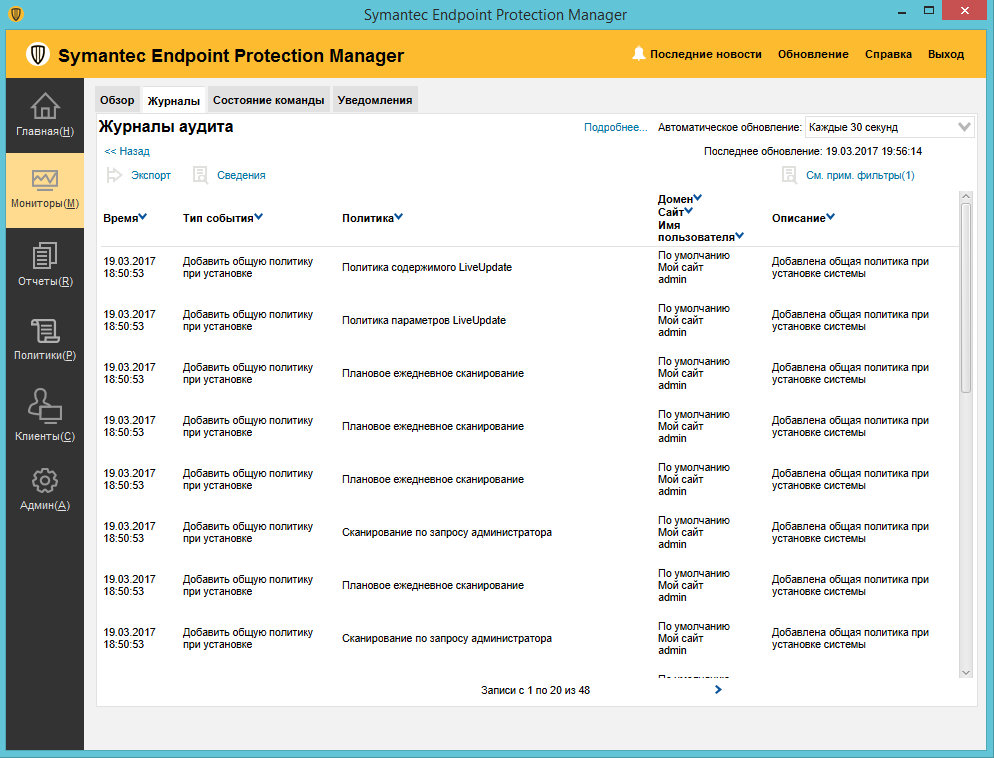Click the Сведения link

(241, 176)
